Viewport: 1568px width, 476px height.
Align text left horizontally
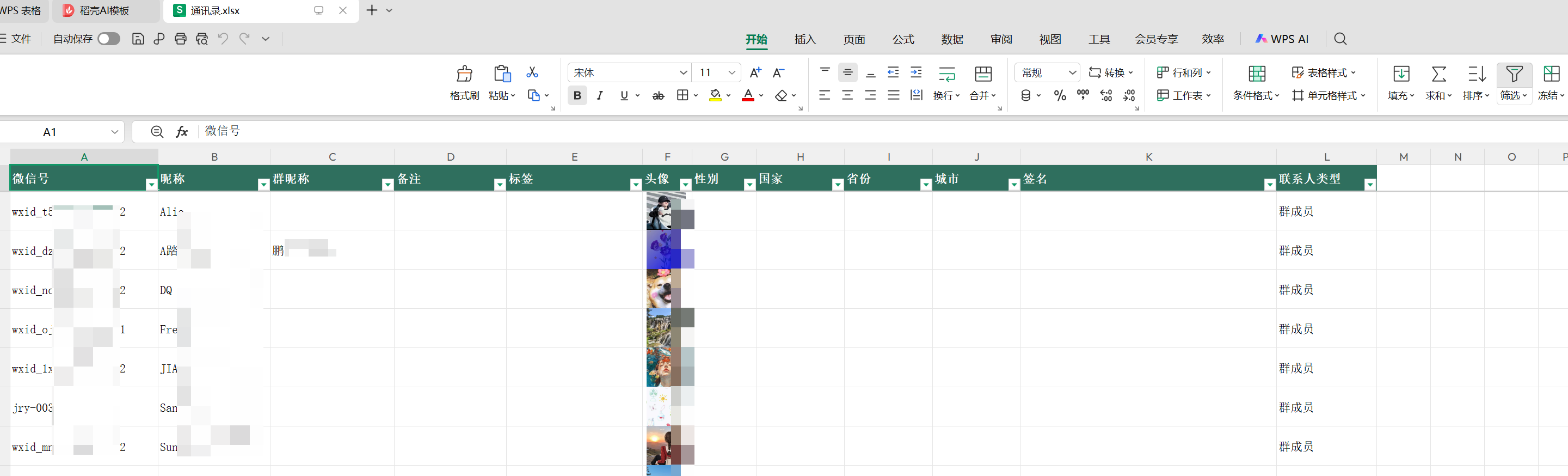(825, 95)
